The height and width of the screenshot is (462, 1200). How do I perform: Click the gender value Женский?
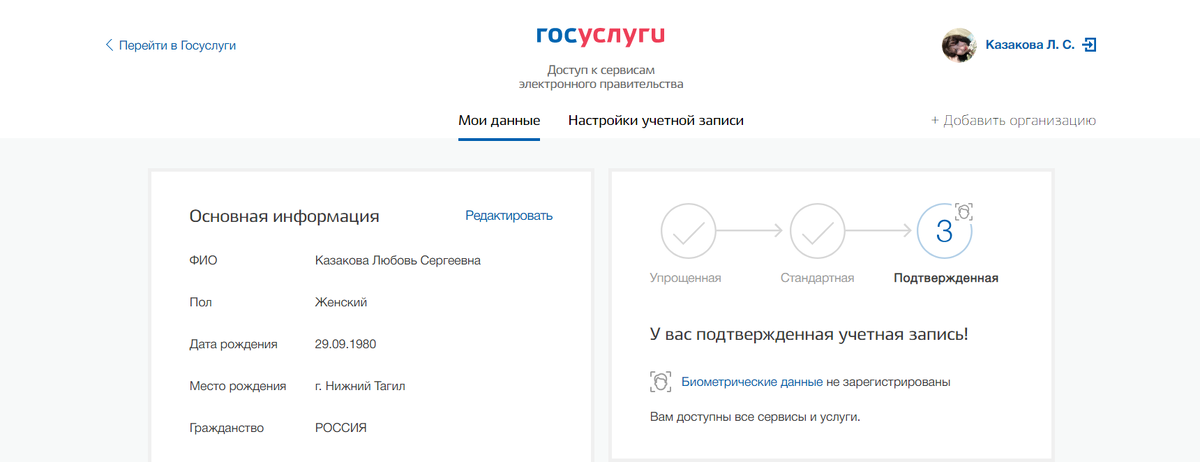click(341, 303)
